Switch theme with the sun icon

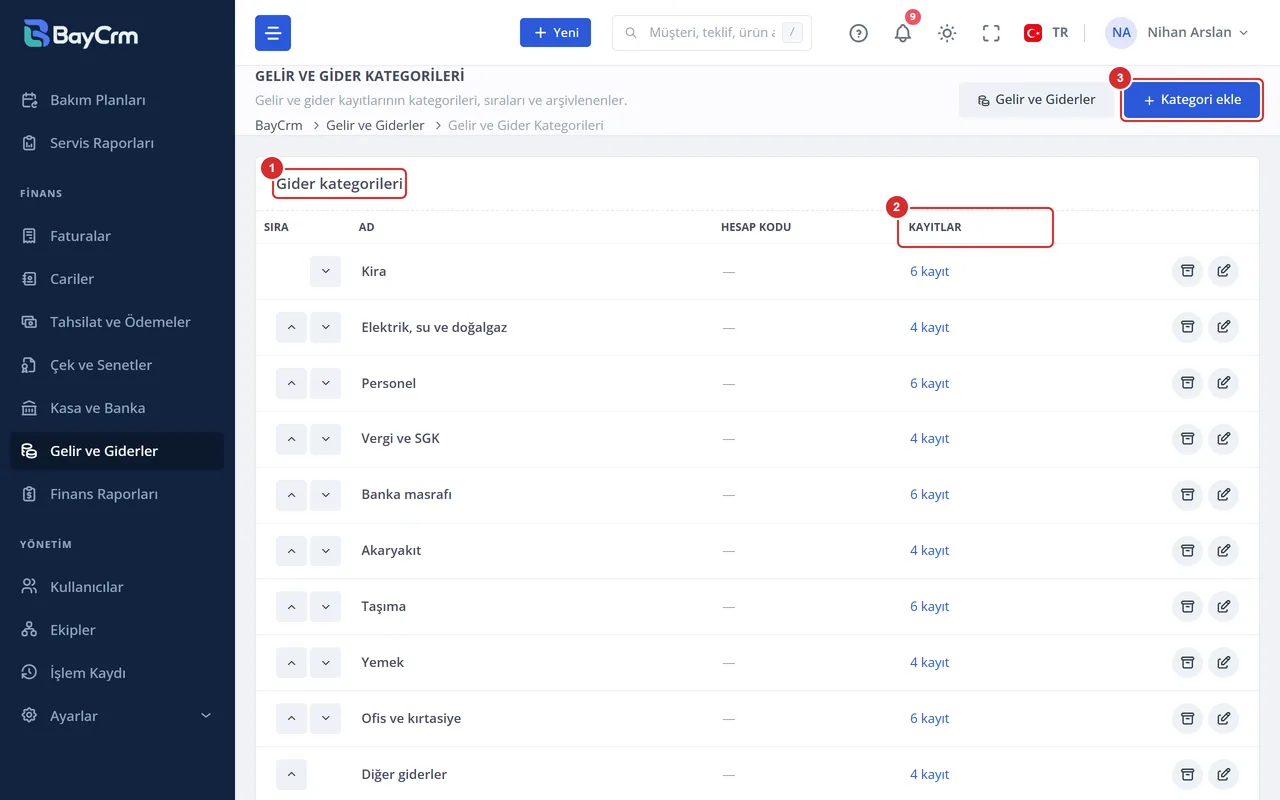[947, 33]
